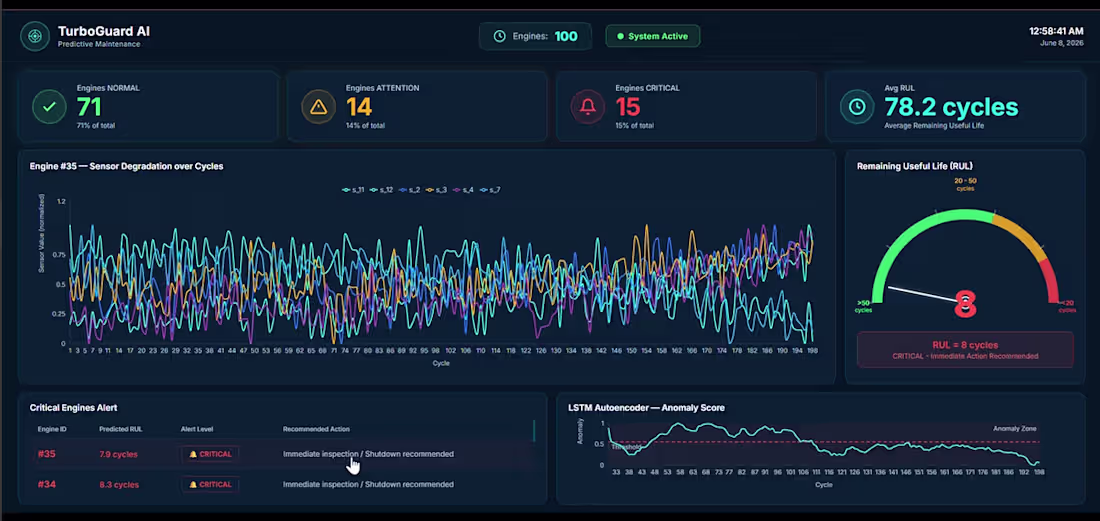Click the System Active status badge
The image size is (1100, 521).
[x=652, y=36]
